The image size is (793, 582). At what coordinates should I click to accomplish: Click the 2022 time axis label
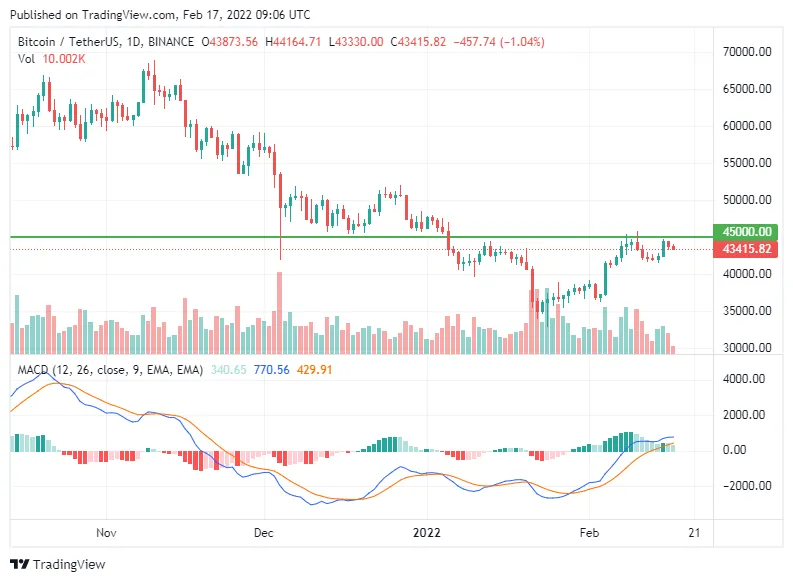[426, 532]
